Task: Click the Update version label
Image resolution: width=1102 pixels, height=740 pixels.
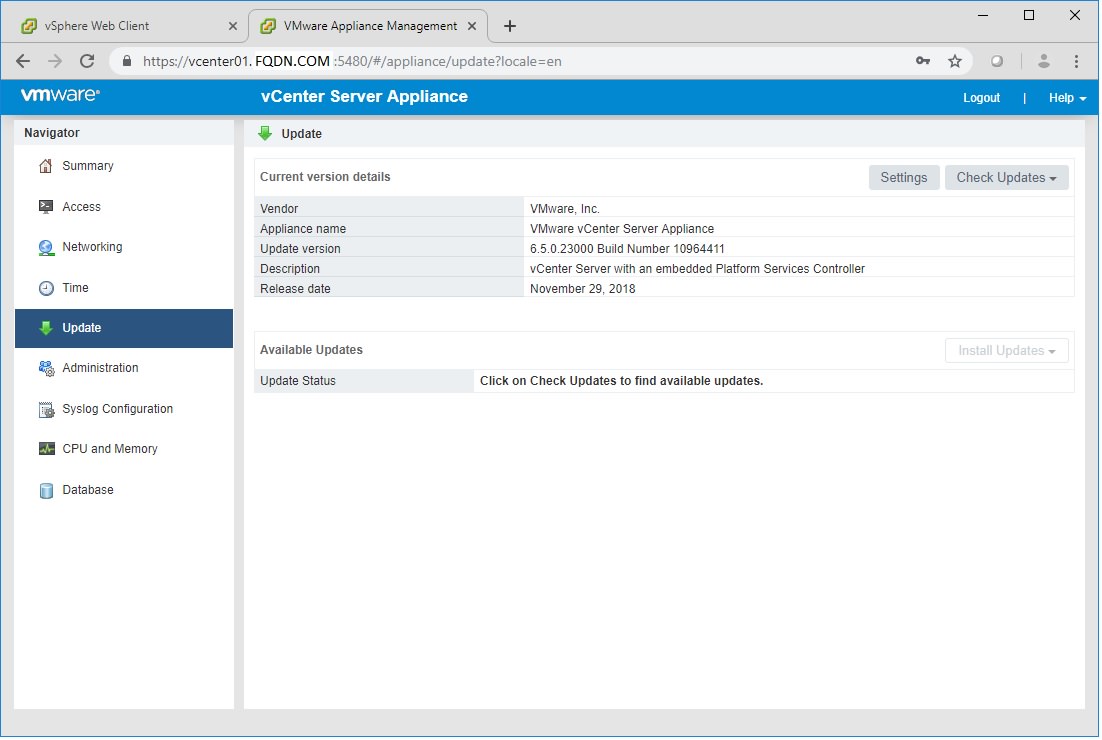Action: click(301, 249)
